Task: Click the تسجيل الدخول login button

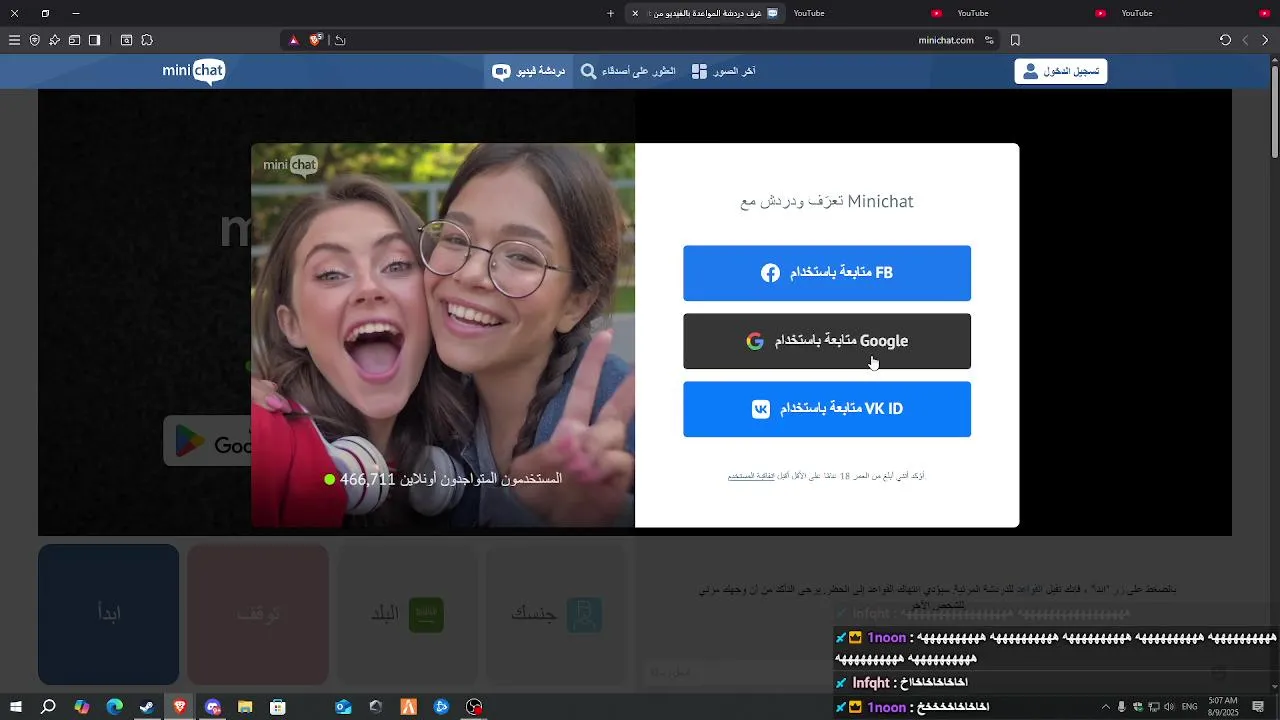Action: click(x=1061, y=71)
